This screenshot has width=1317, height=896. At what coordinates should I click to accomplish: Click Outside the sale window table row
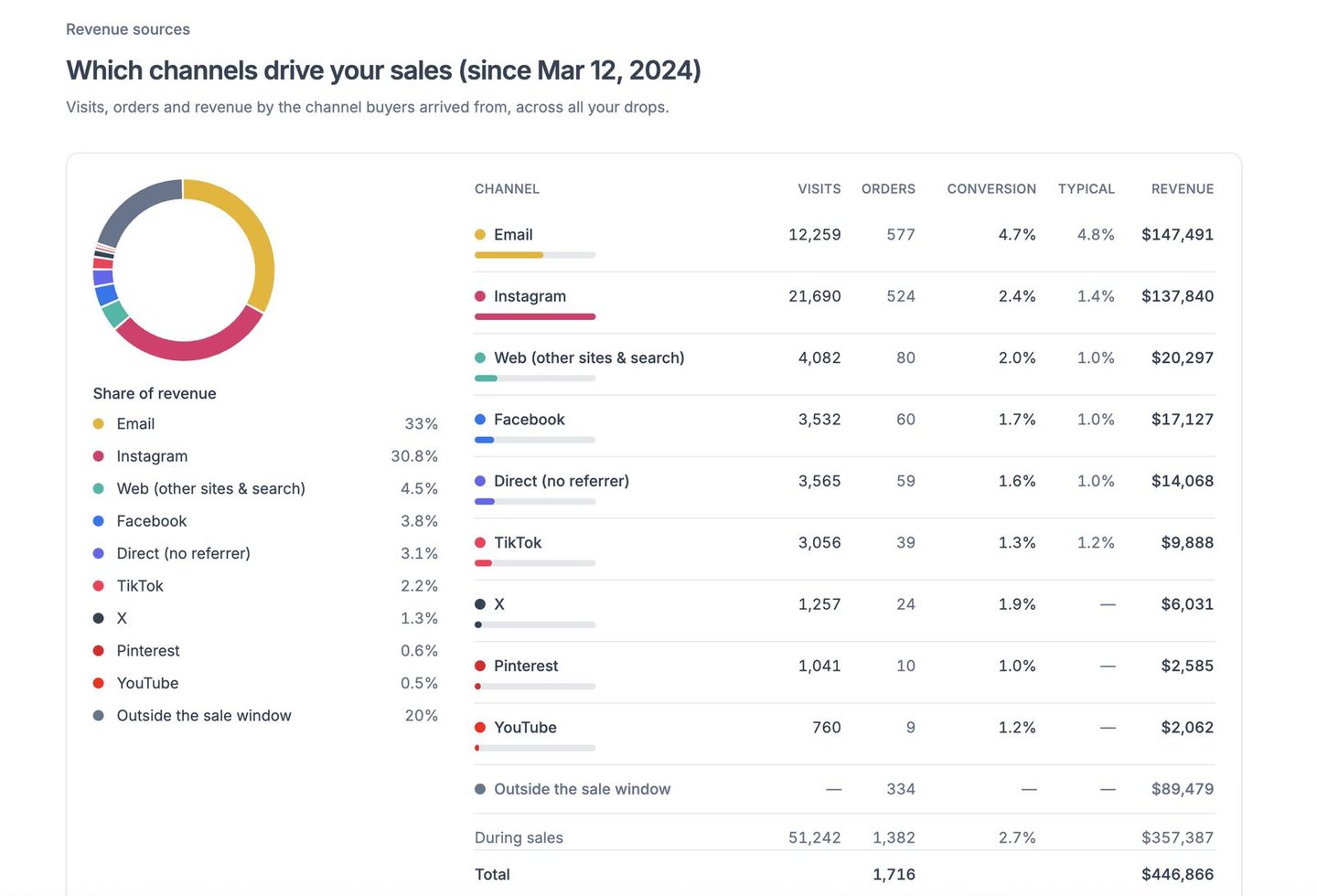click(x=844, y=789)
